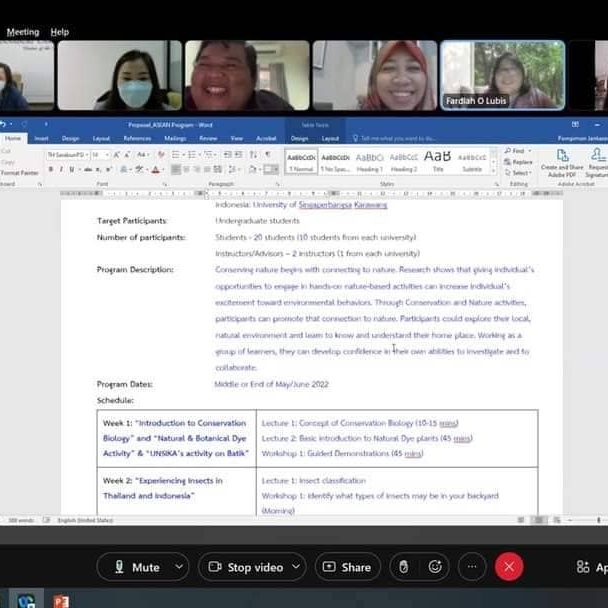Screen dimensions: 608x608
Task: Open PowerPoint from the taskbar
Action: (x=60, y=600)
